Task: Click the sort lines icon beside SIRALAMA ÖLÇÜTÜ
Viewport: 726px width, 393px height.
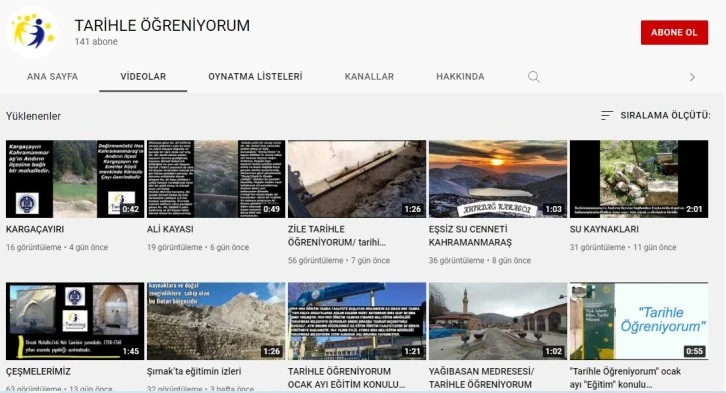Action: coord(607,115)
